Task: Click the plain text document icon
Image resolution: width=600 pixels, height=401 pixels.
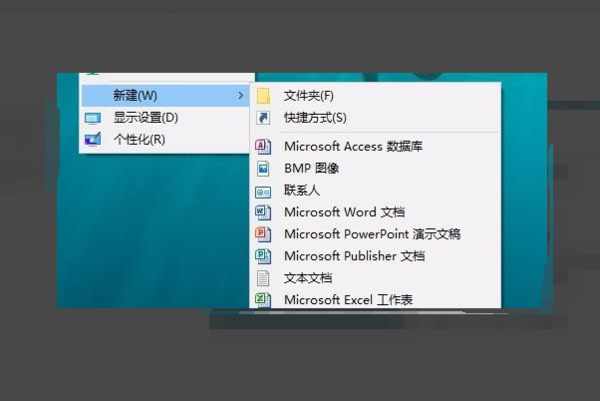Action: coord(263,278)
